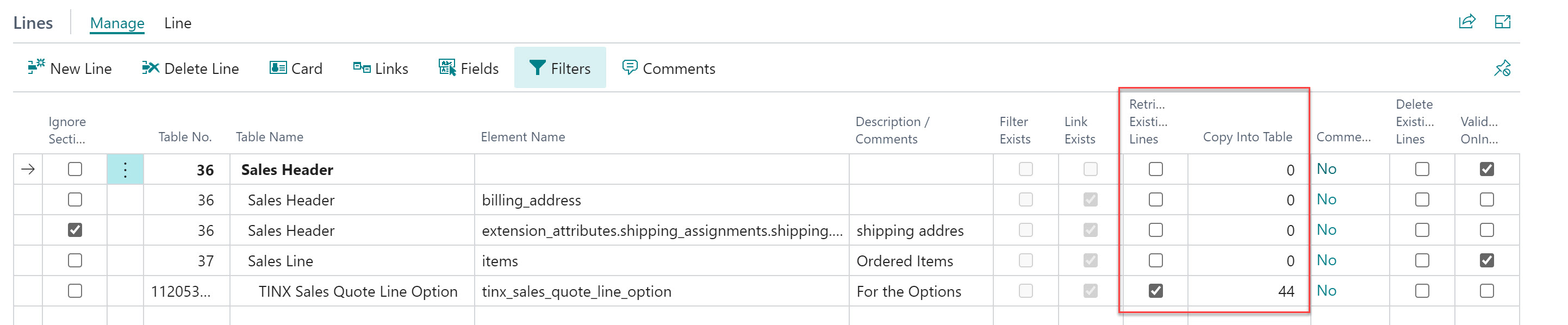Click the No comments link for TINX row
Image resolution: width=1568 pixels, height=325 pixels.
point(1327,291)
